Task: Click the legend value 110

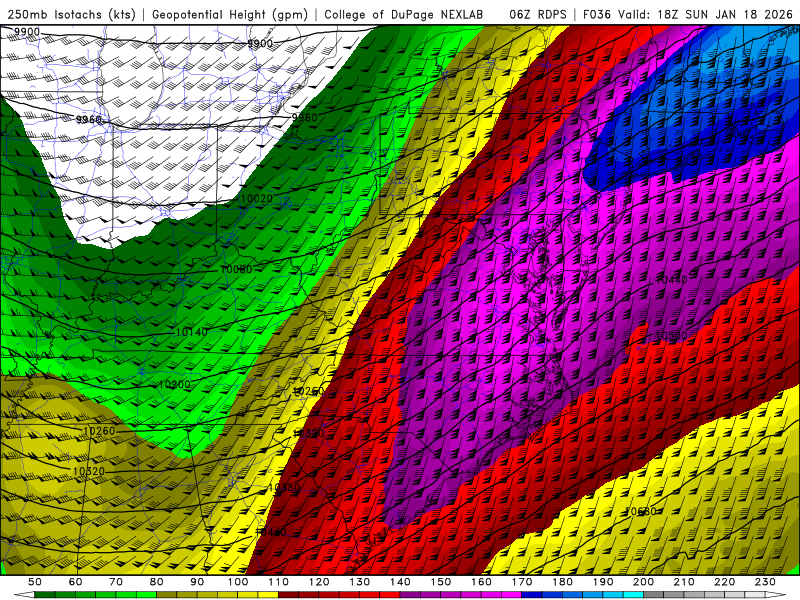Action: (x=279, y=582)
